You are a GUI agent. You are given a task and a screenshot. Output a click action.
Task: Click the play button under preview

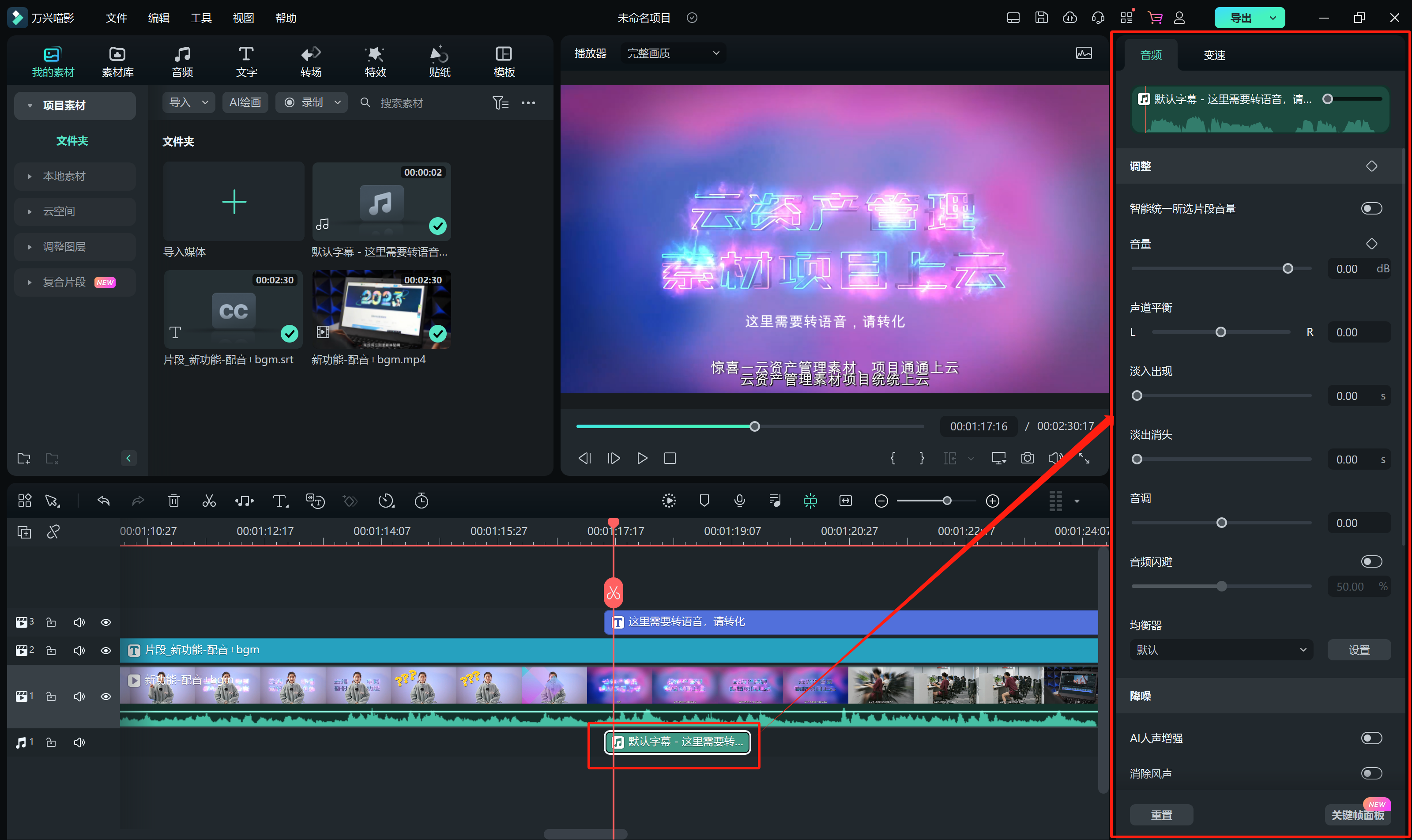pos(642,458)
